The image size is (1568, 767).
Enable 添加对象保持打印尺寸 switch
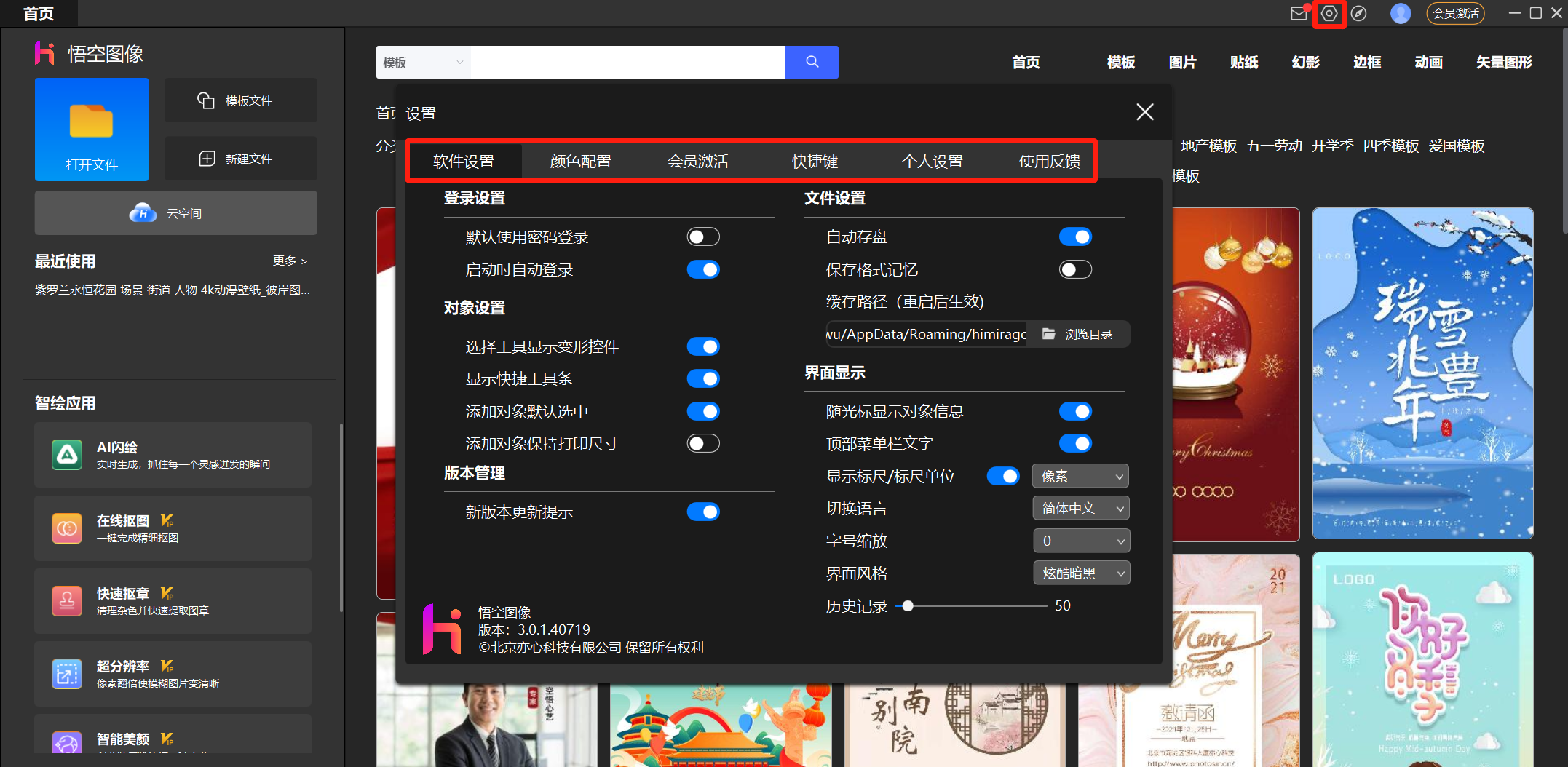[x=703, y=443]
